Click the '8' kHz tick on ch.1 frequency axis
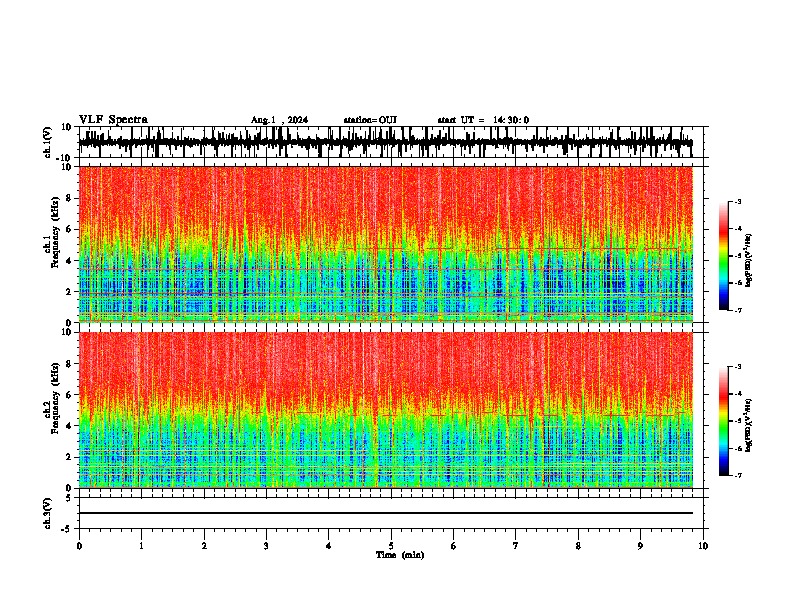This screenshot has width=792, height=612. 70,198
